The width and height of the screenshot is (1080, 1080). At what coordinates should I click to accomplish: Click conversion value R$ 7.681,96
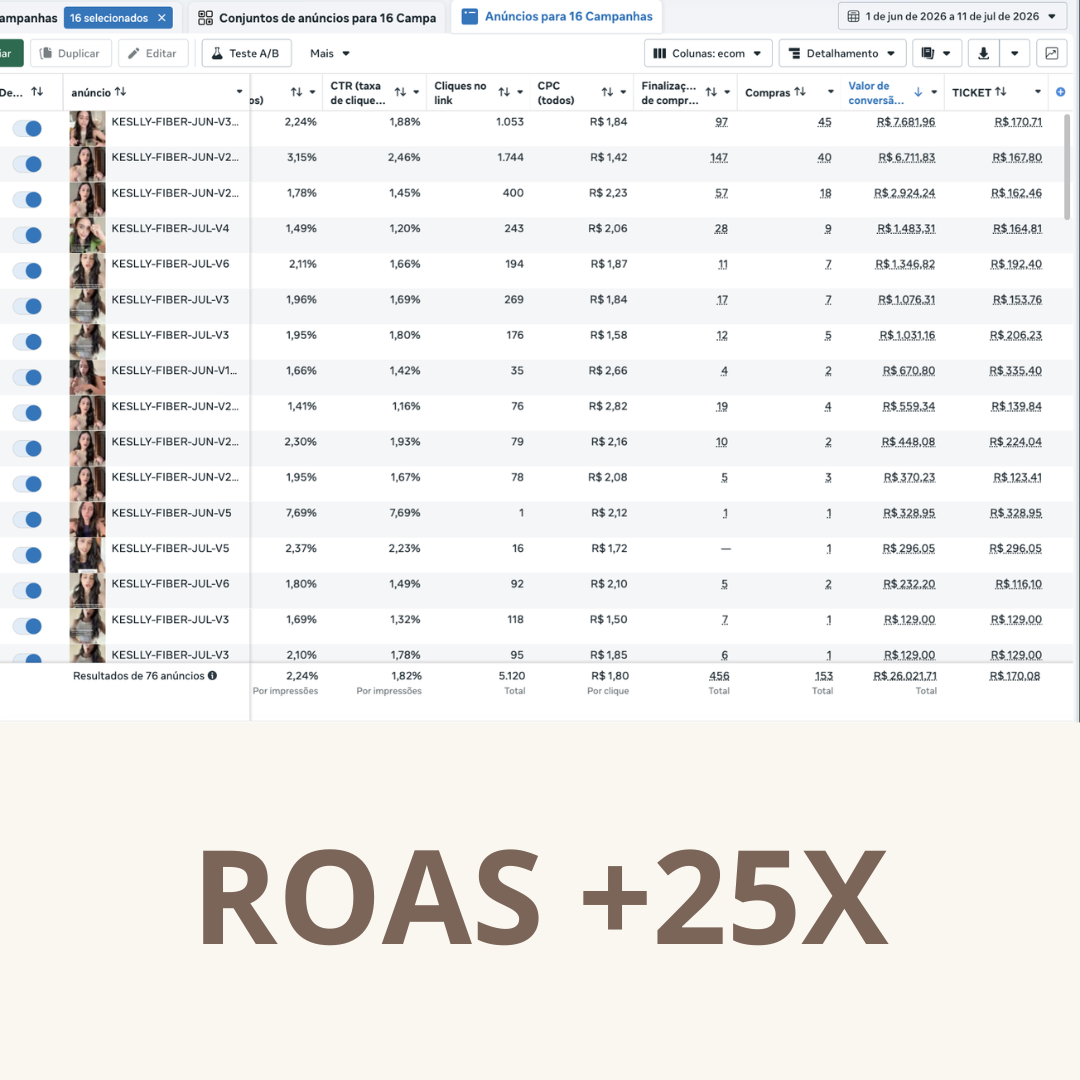pos(906,122)
